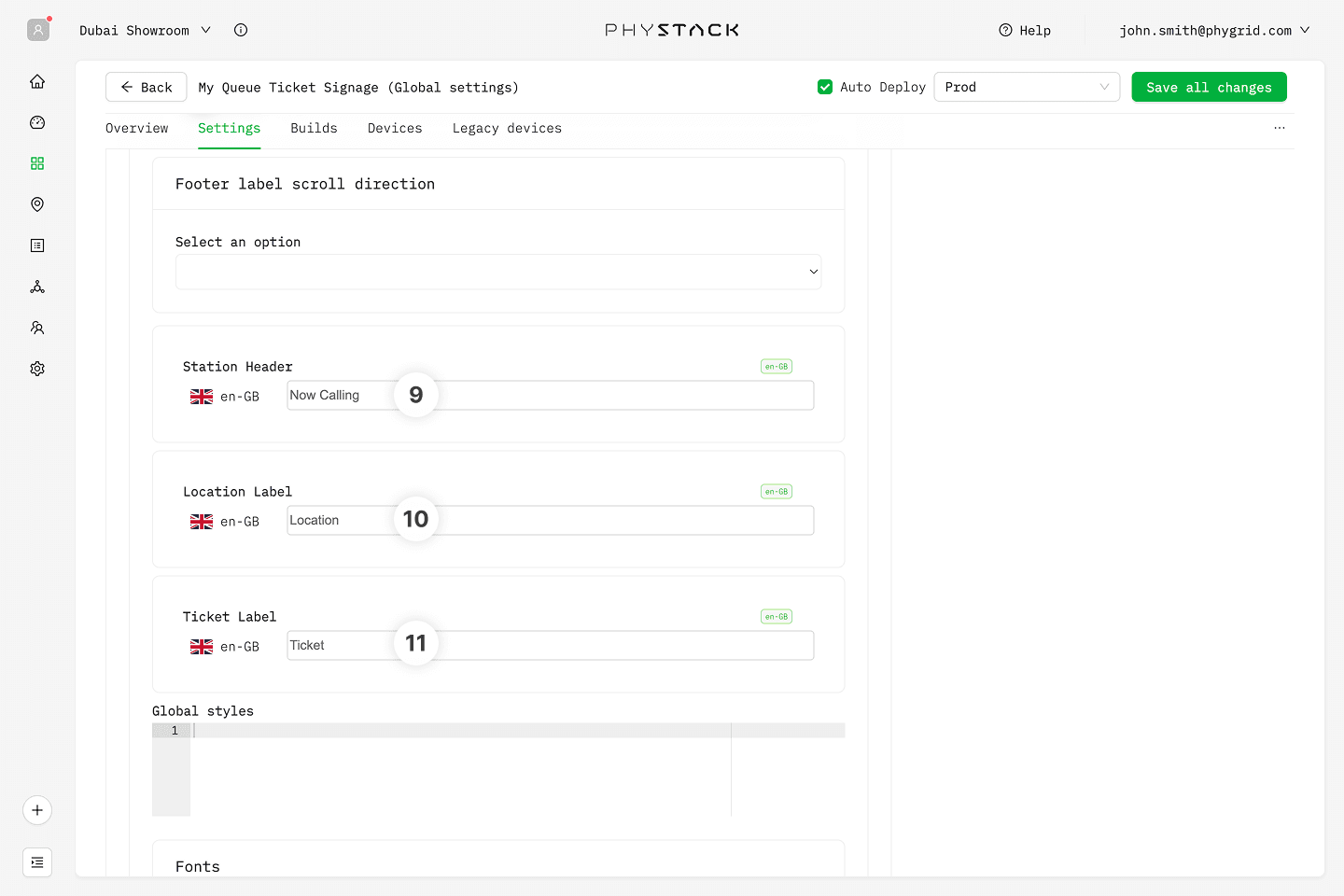Click the plus add button in sidebar
Image resolution: width=1344 pixels, height=896 pixels.
click(37, 810)
